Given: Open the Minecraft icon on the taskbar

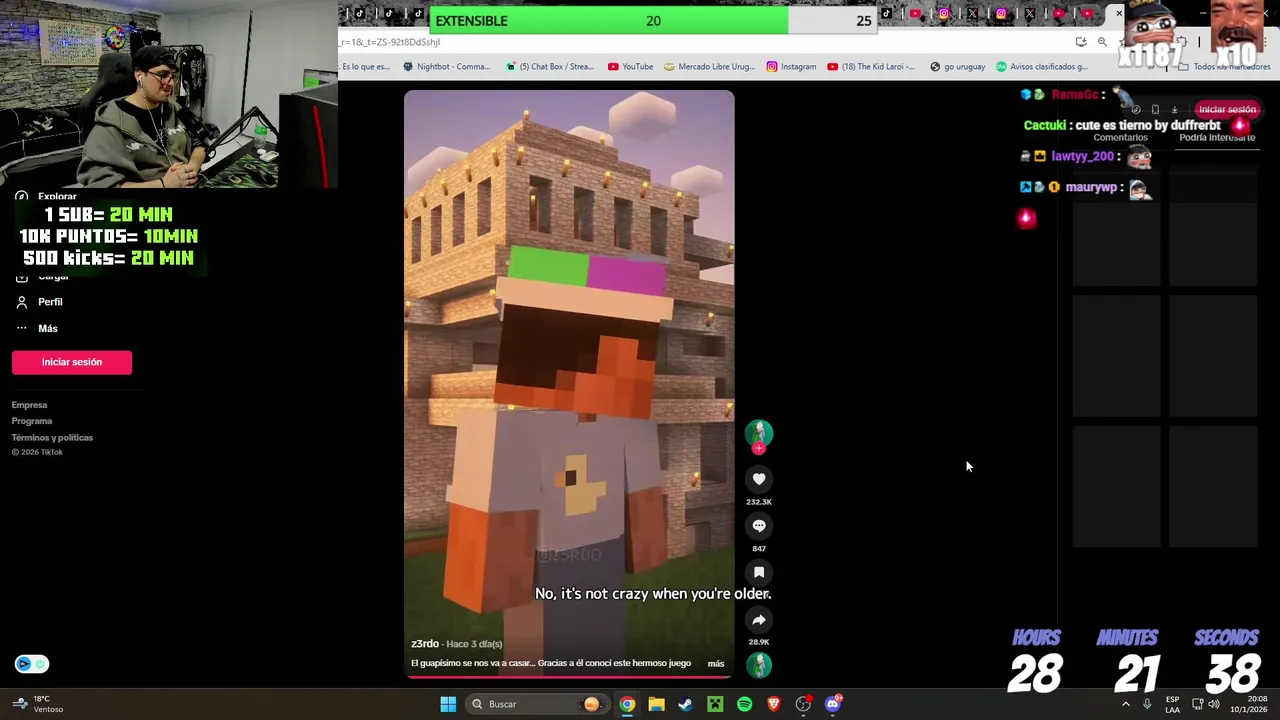Looking at the screenshot, I should pyautogui.click(x=715, y=704).
